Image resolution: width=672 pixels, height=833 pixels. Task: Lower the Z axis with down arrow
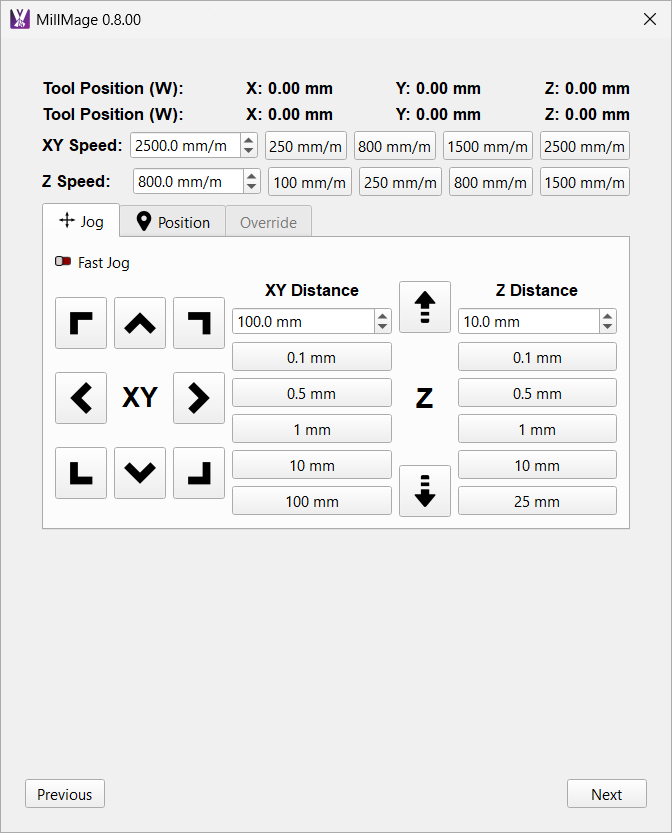[425, 491]
